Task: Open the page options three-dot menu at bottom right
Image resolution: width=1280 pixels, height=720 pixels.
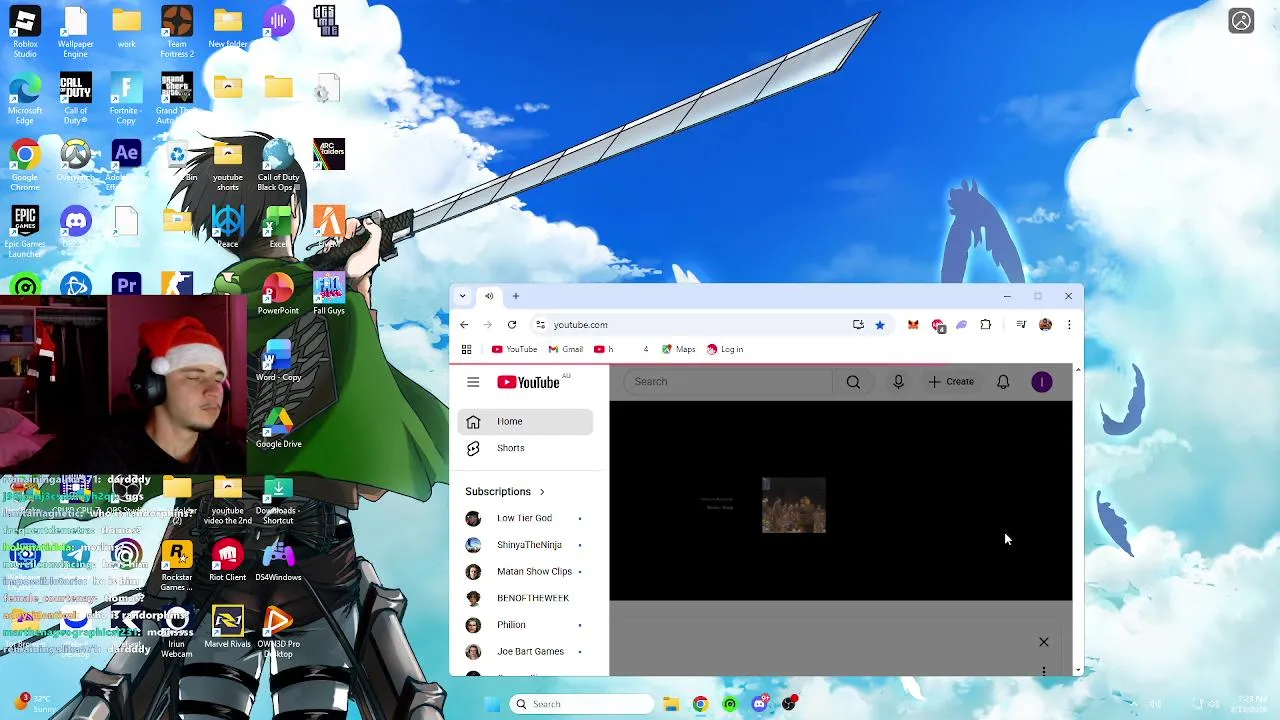Action: tap(1044, 671)
